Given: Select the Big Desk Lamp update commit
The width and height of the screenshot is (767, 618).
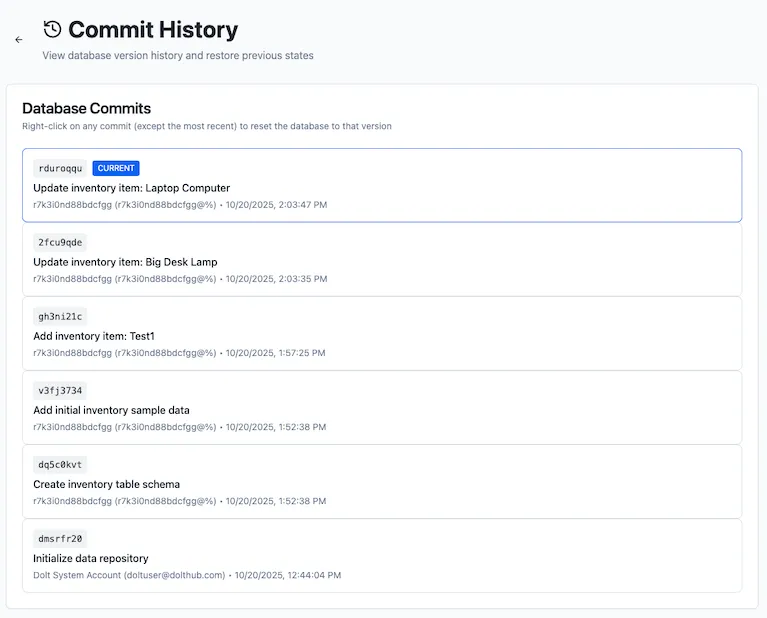Looking at the screenshot, I should (x=125, y=262).
